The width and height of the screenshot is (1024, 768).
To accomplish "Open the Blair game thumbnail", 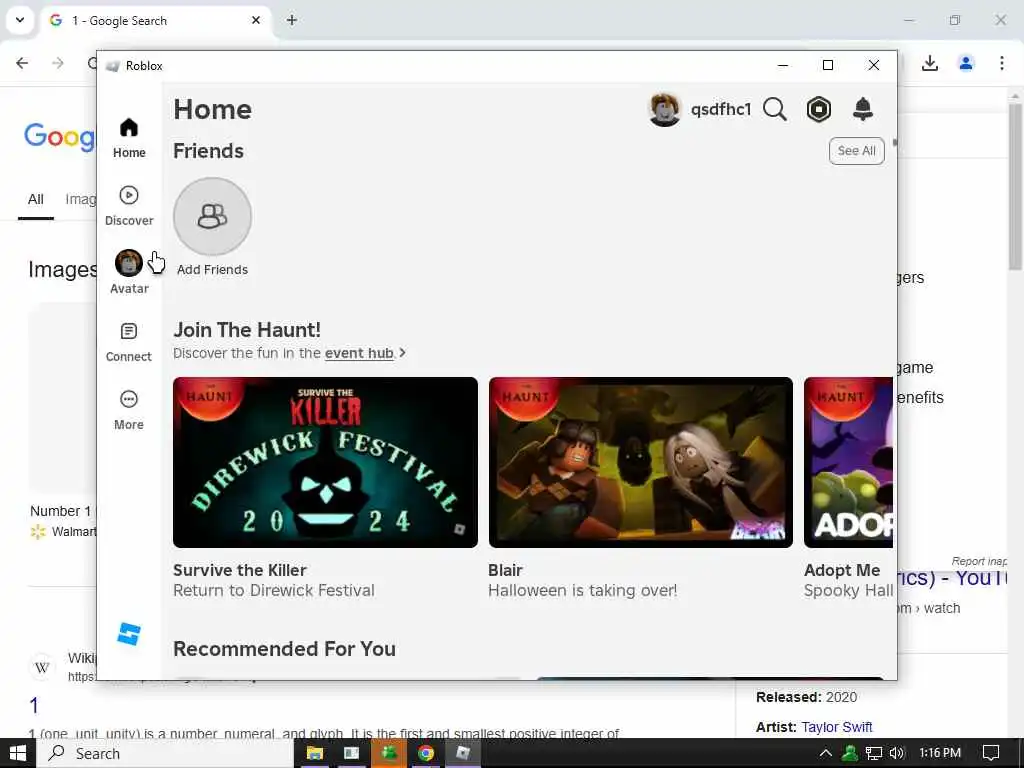I will pyautogui.click(x=641, y=462).
